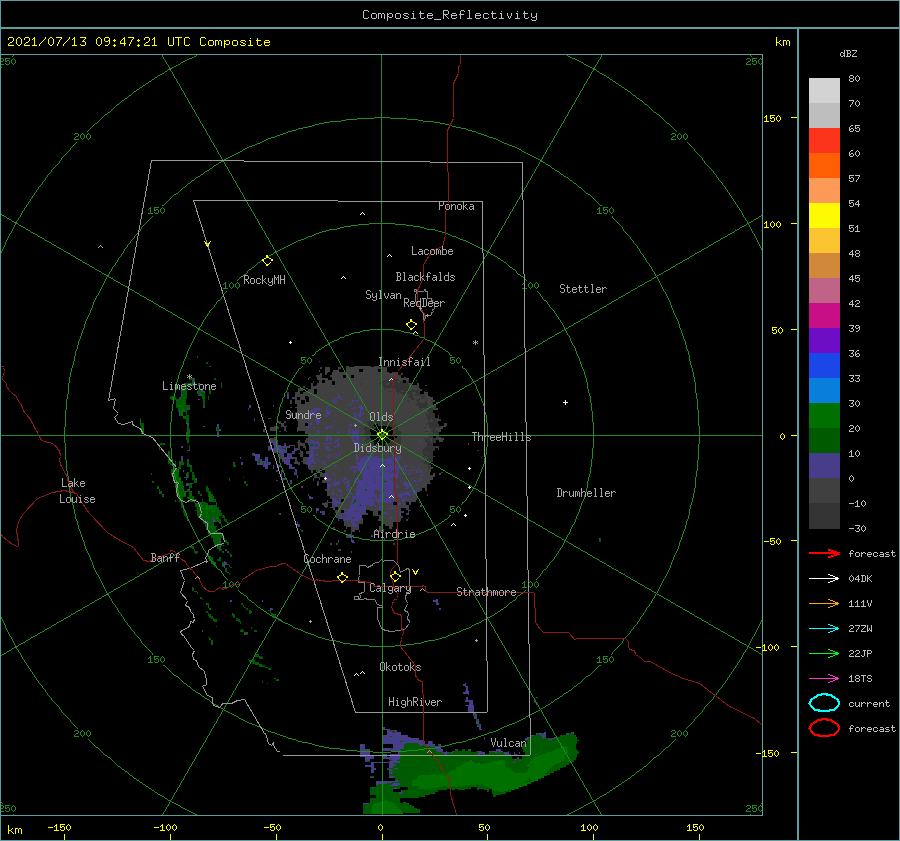
Task: Select the 60 dBZ orange swatch
Action: click(824, 165)
